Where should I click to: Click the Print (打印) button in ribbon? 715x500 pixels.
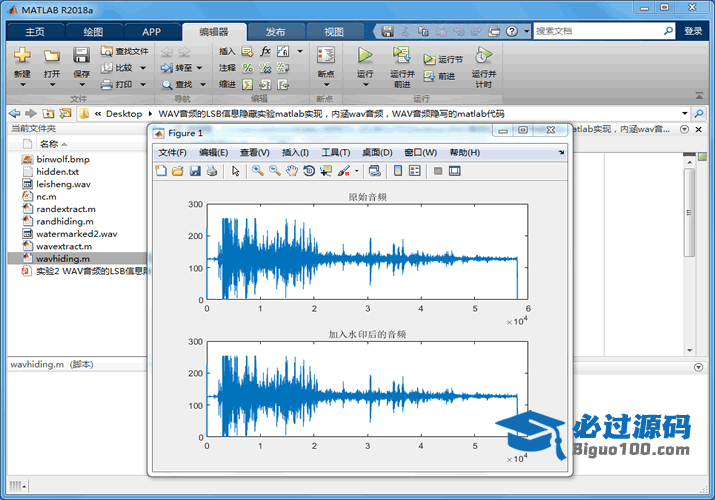point(118,84)
